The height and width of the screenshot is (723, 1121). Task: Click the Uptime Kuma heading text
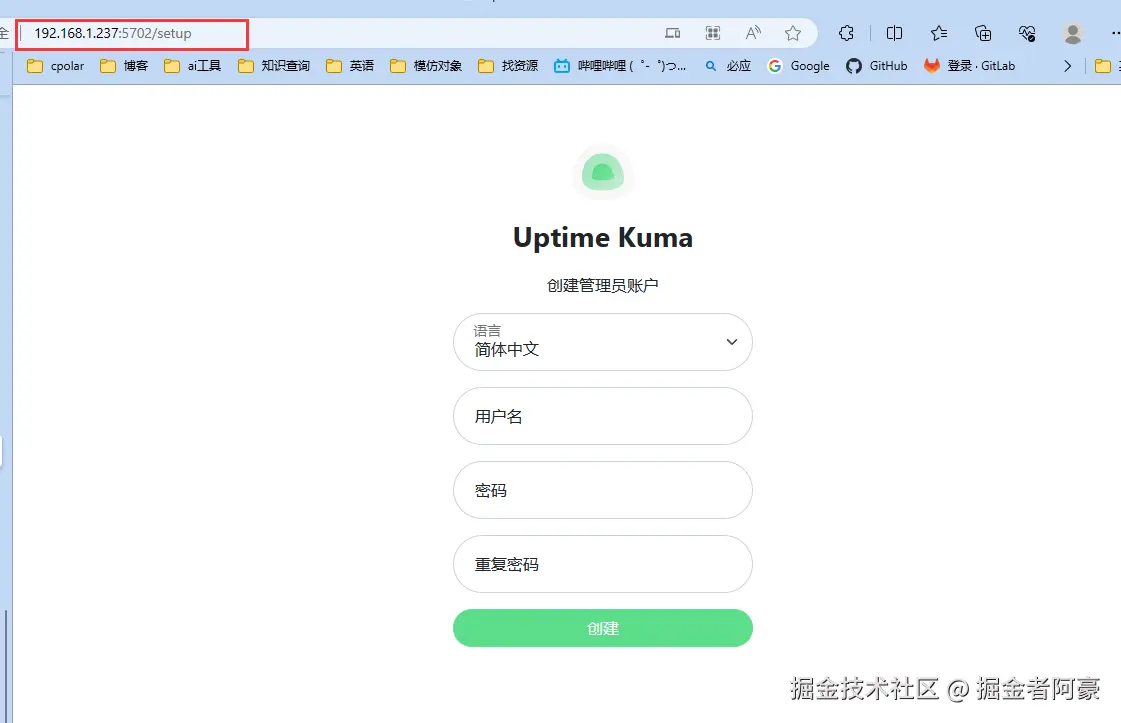[x=603, y=237]
